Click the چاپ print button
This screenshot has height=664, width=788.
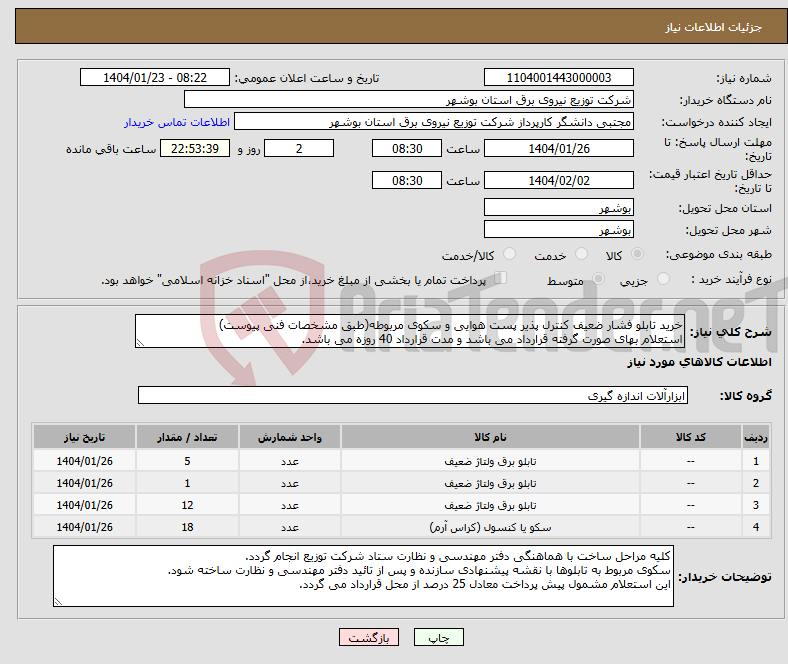point(439,637)
